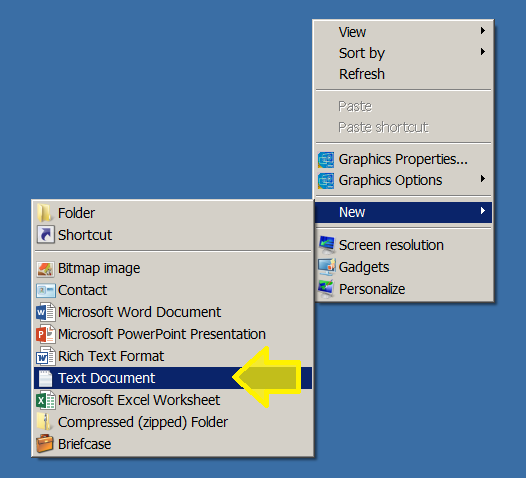This screenshot has height=478, width=526.
Task: Select the greyed Paste shortcut entry
Action: tap(404, 127)
